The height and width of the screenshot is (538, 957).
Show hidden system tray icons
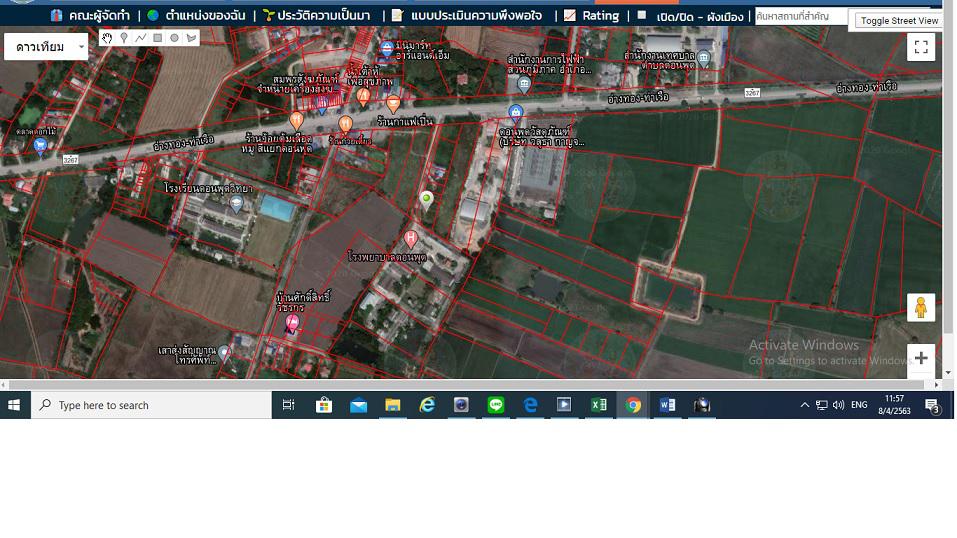click(804, 405)
